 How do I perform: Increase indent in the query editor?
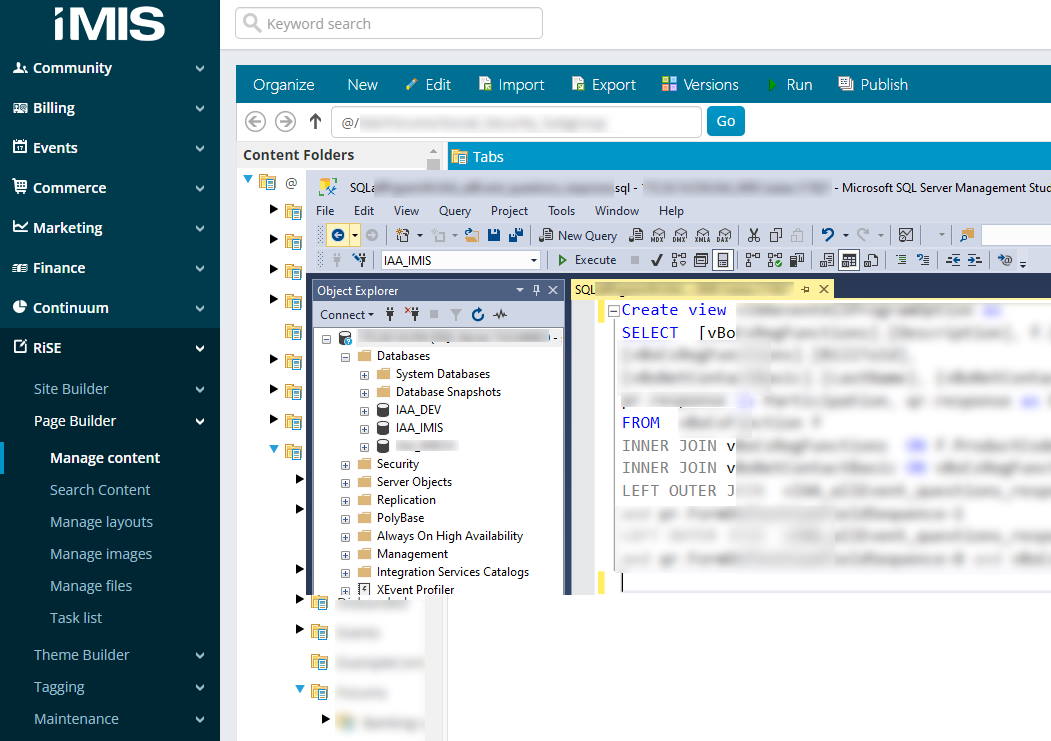pyautogui.click(x=975, y=260)
